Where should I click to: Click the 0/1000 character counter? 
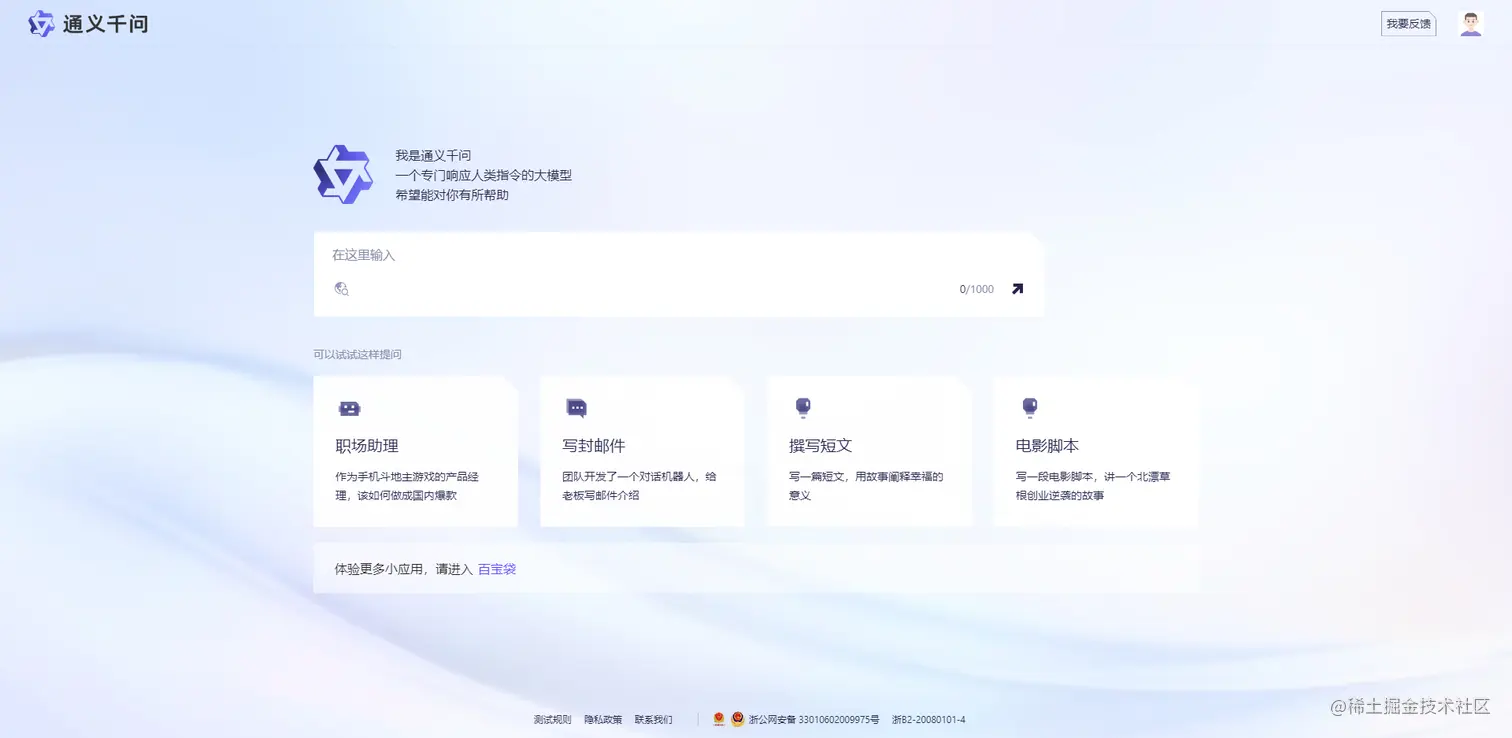pos(977,289)
